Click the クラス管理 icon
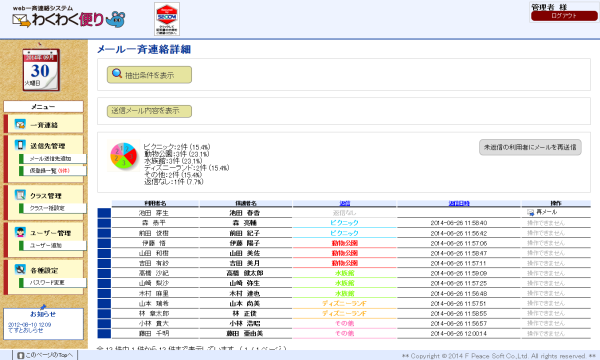Image resolution: width=600 pixels, height=360 pixels. [20, 195]
